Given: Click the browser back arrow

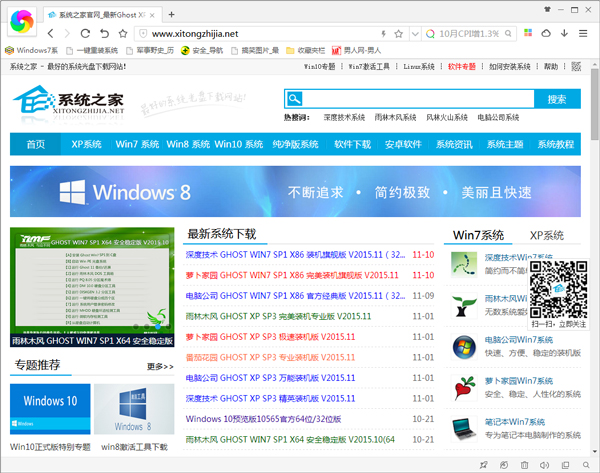Looking at the screenshot, I should (51, 34).
